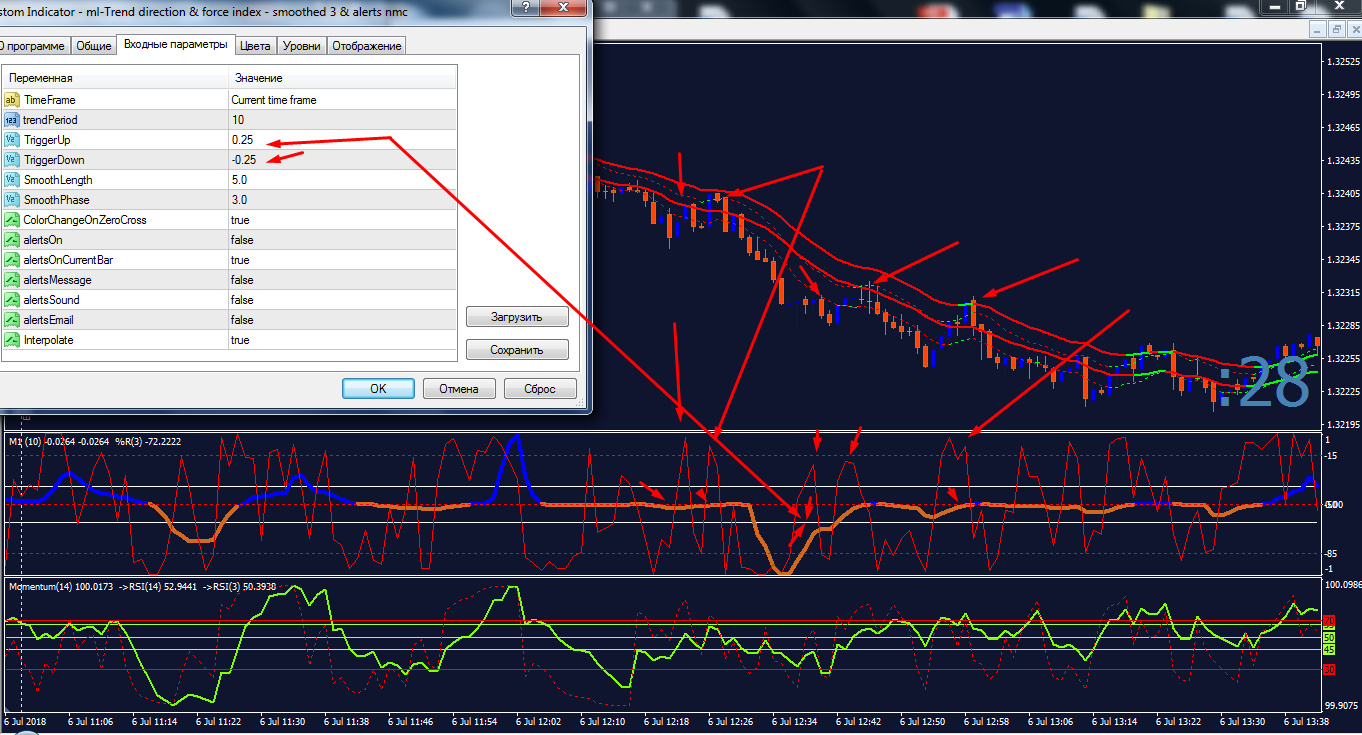Click the boolean icon beside alertsEmail
1362x735 pixels.
click(12, 320)
